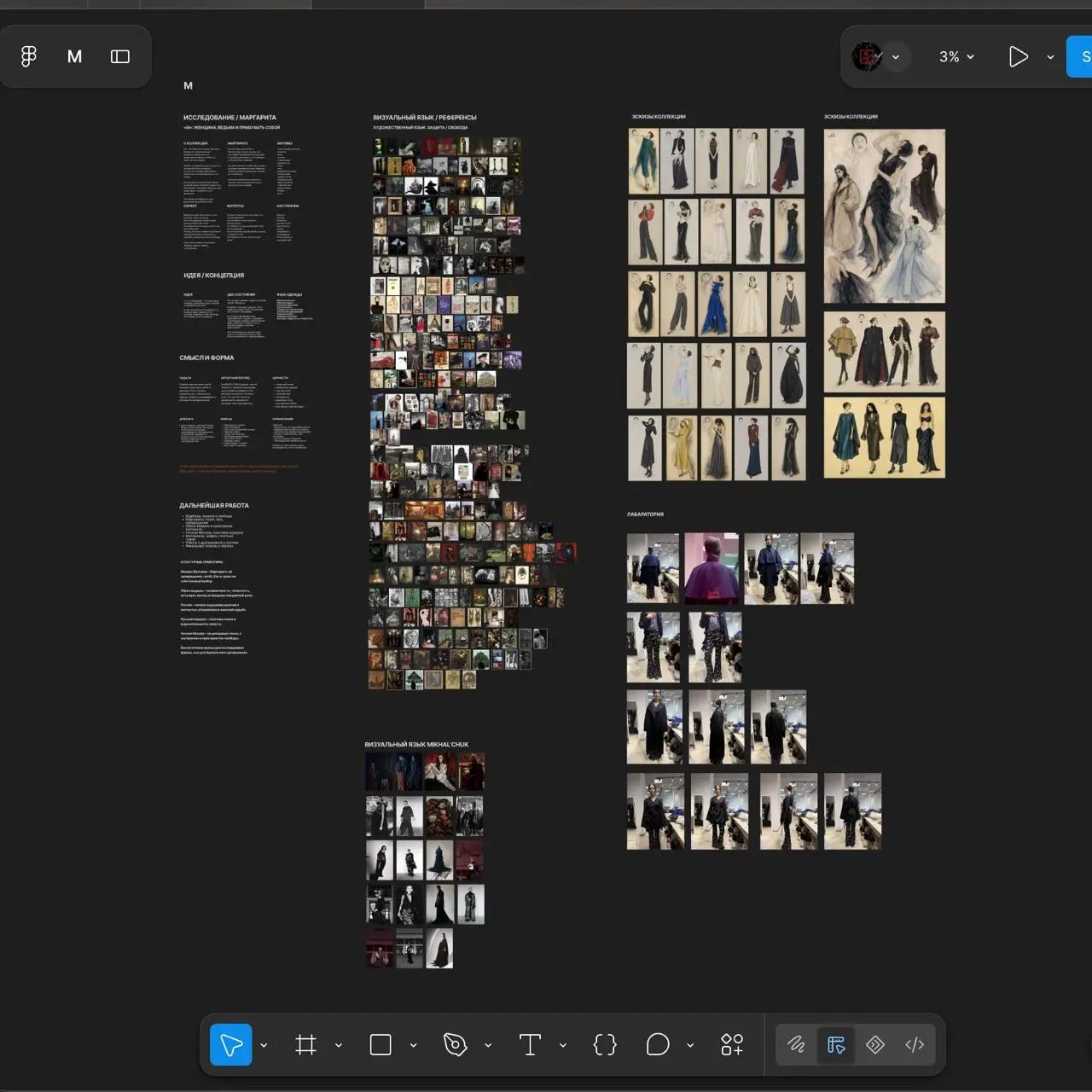Select the Rectangle shape tool
The height and width of the screenshot is (1092, 1092).
click(380, 1044)
